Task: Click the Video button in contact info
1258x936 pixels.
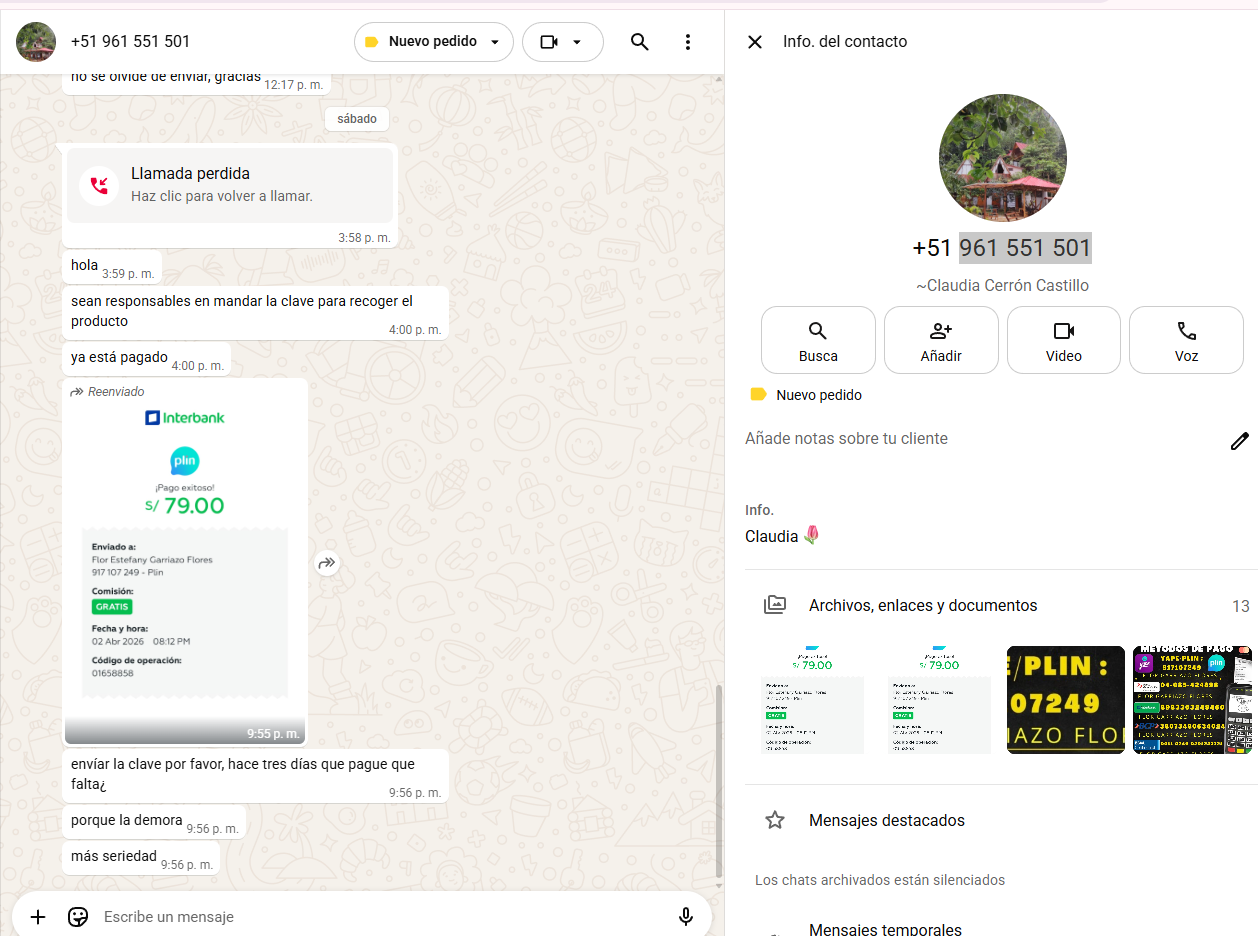Action: (1063, 340)
